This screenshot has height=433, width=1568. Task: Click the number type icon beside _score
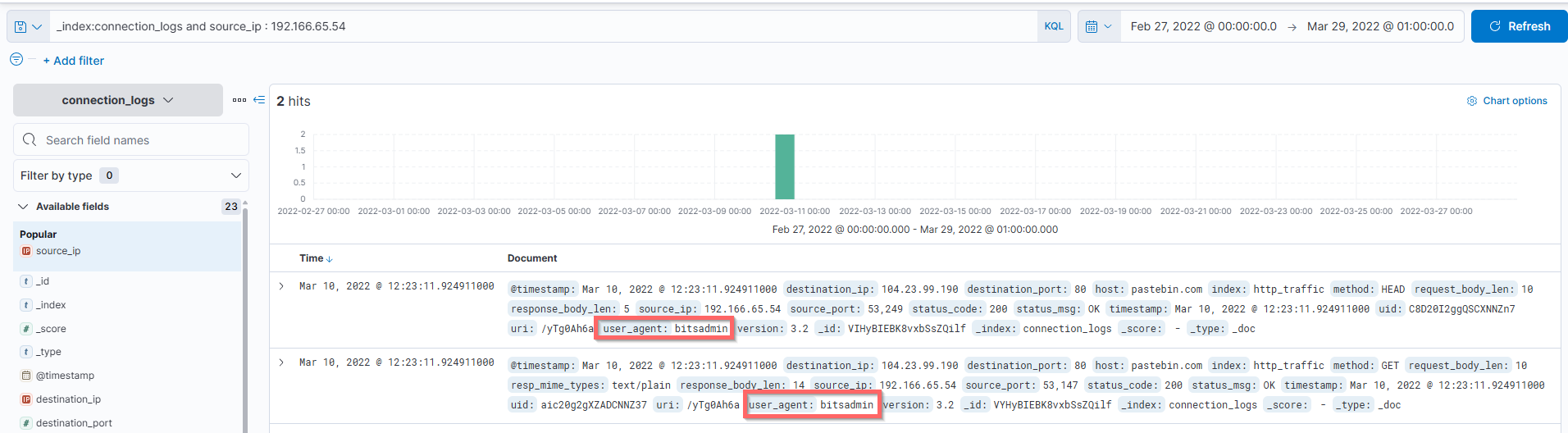(x=26, y=329)
